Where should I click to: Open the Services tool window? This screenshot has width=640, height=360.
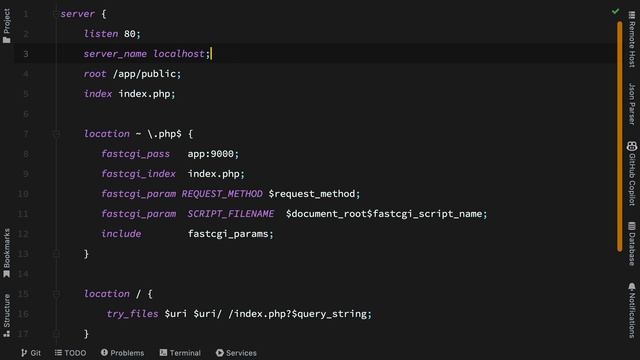(236, 353)
